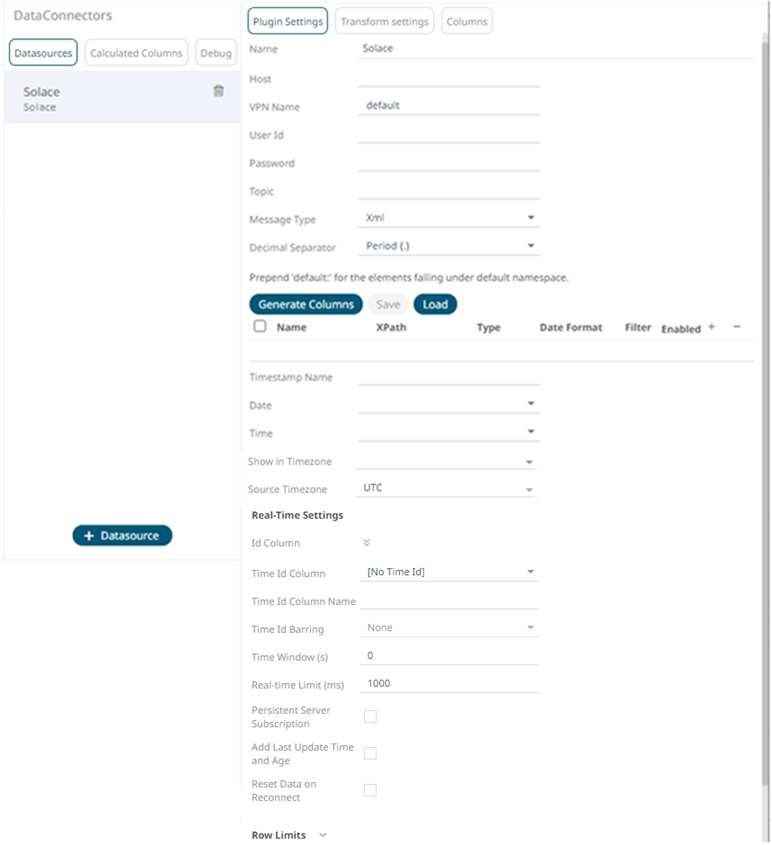Enable Persistent Server Subscription checkbox
This screenshot has height=845, width=772.
coord(370,717)
